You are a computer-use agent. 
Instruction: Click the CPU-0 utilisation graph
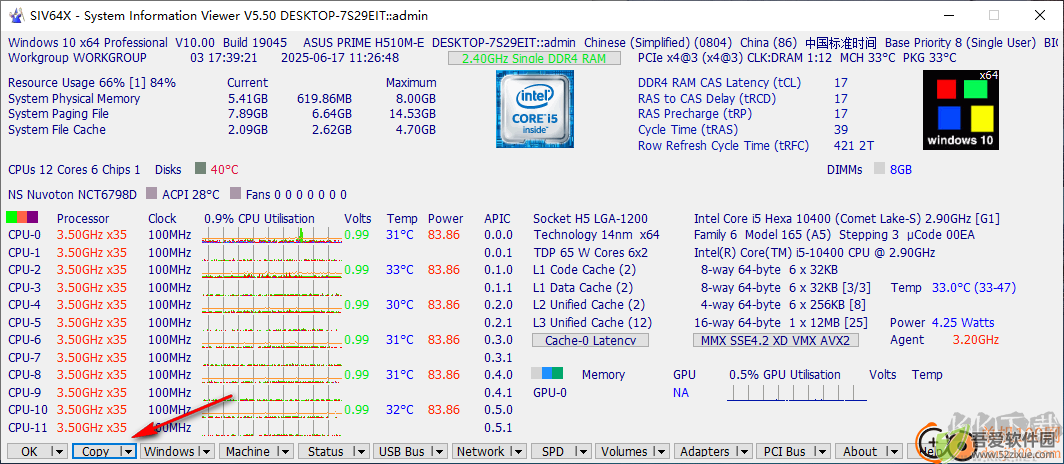[271, 235]
